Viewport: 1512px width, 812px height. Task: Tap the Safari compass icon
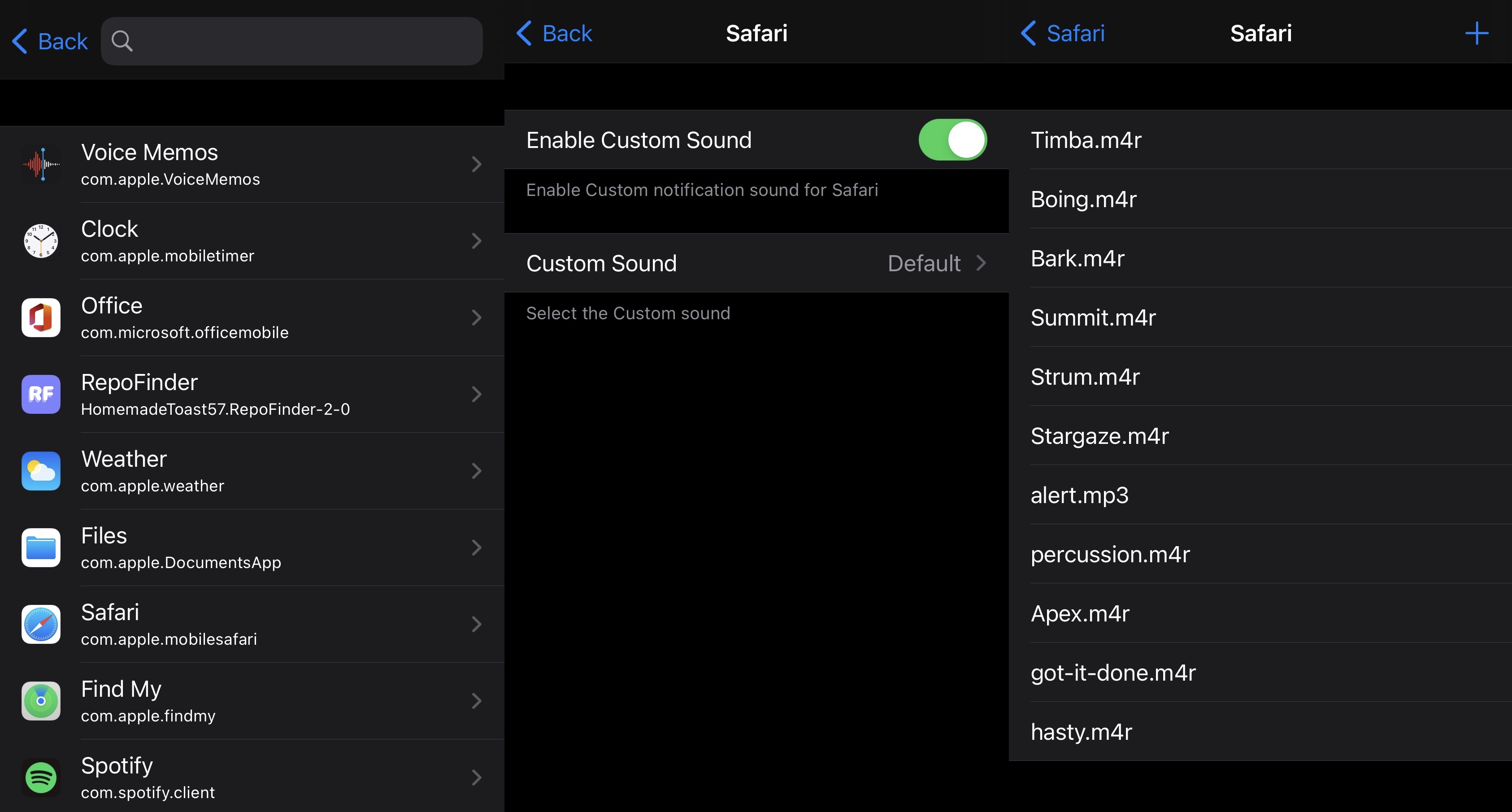tap(41, 624)
